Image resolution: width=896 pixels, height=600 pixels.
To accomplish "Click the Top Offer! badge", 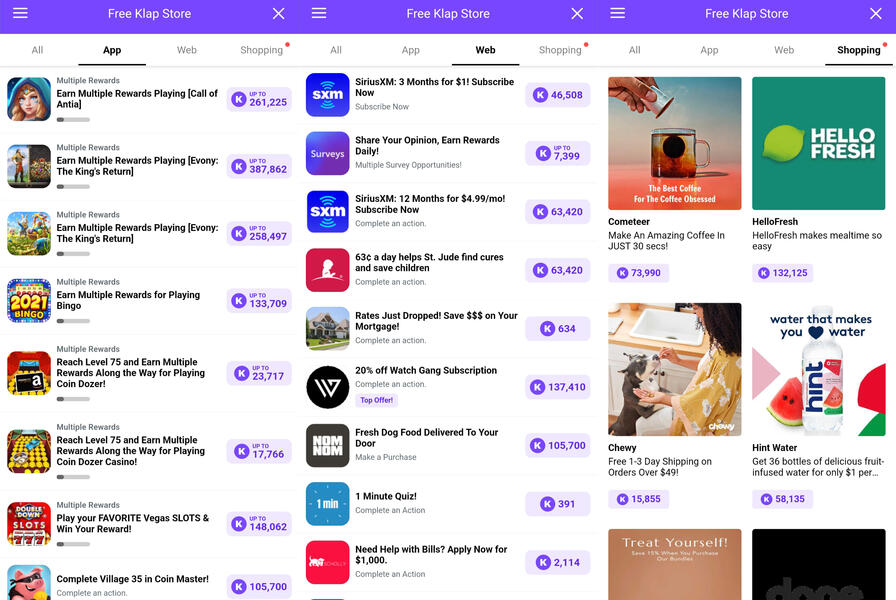I will (x=376, y=400).
